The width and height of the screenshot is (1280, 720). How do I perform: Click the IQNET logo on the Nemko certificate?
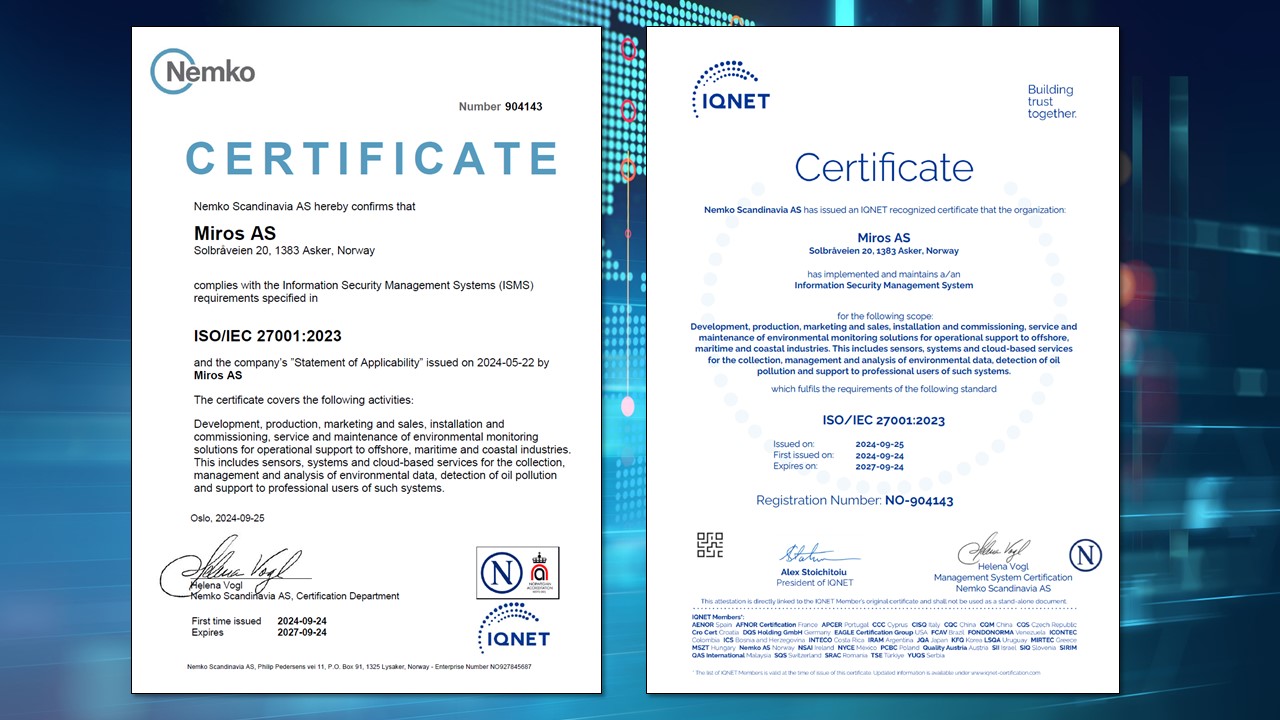click(x=514, y=627)
